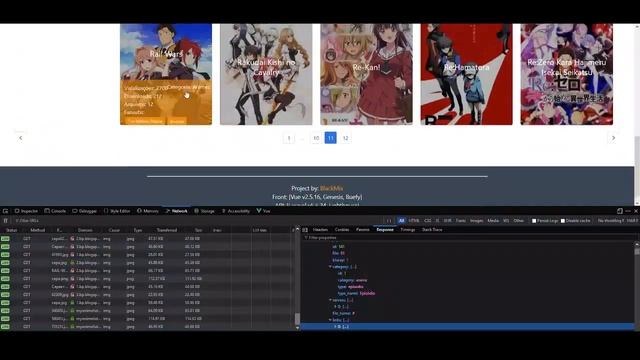
Task: Go to page 12 in pagination
Action: (x=345, y=138)
